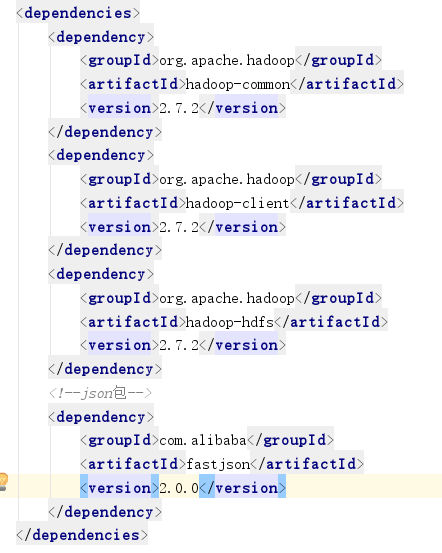Screen dimensions: 442x553
Task: Select the hadoop-common artifactId text
Action: (x=238, y=85)
